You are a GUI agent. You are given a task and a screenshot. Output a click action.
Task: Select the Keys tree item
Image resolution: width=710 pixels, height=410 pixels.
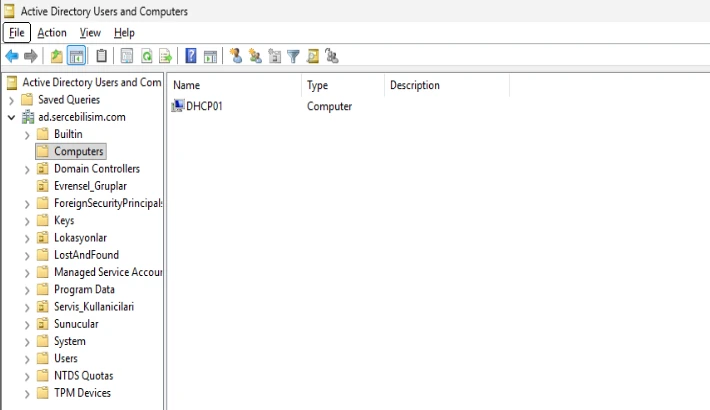[x=64, y=221]
